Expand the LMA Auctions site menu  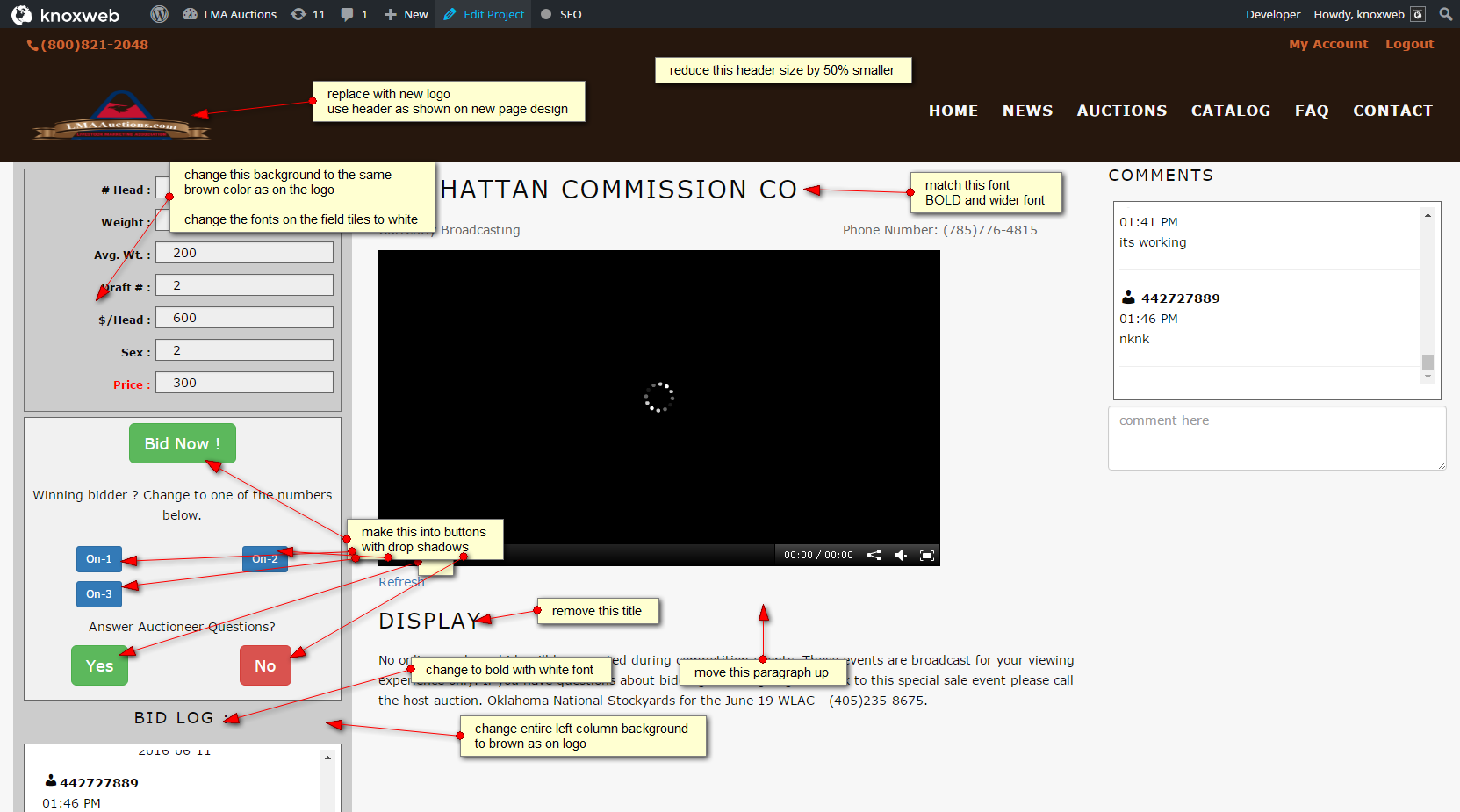click(230, 14)
